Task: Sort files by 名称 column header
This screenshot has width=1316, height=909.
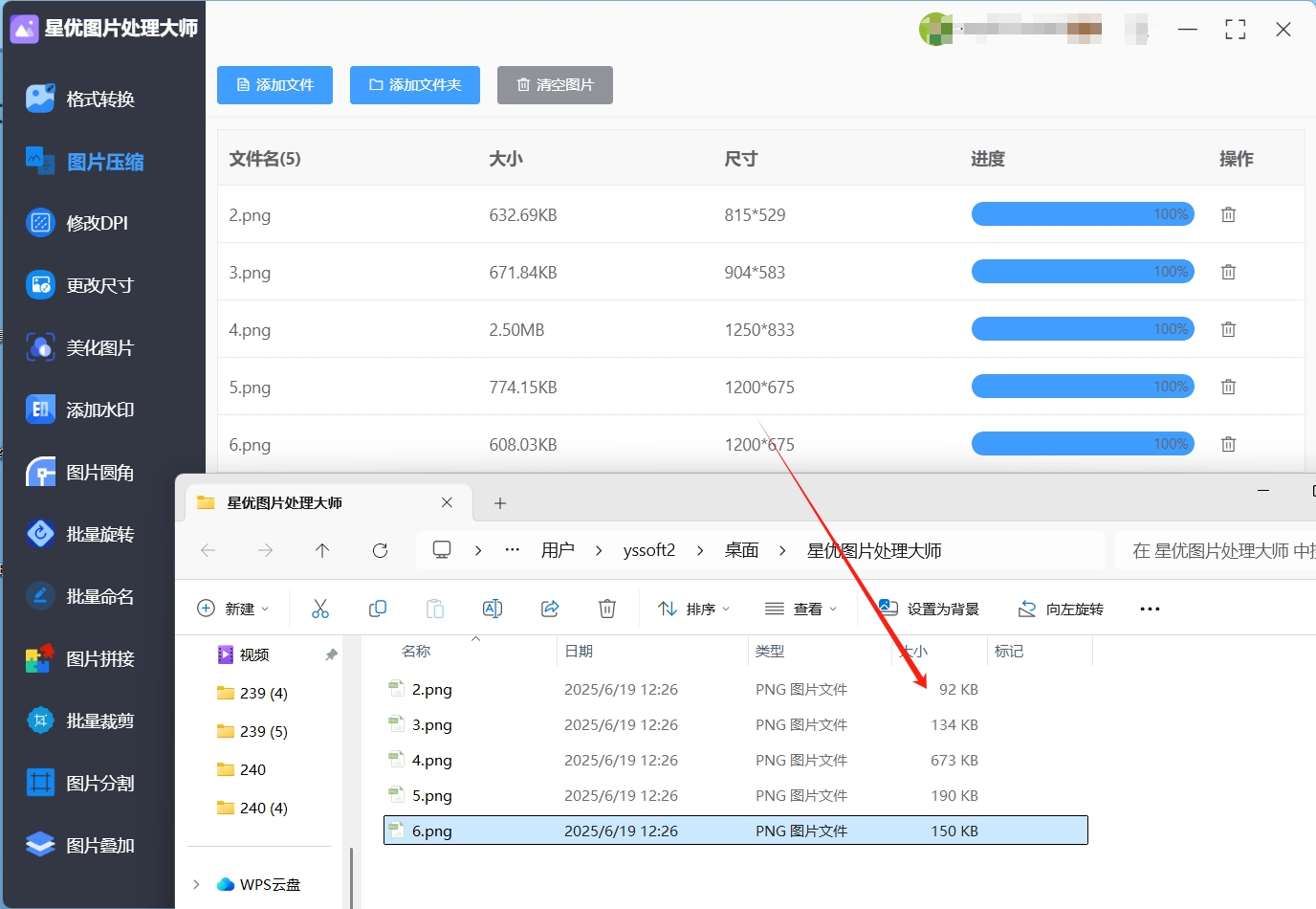Action: tap(416, 651)
